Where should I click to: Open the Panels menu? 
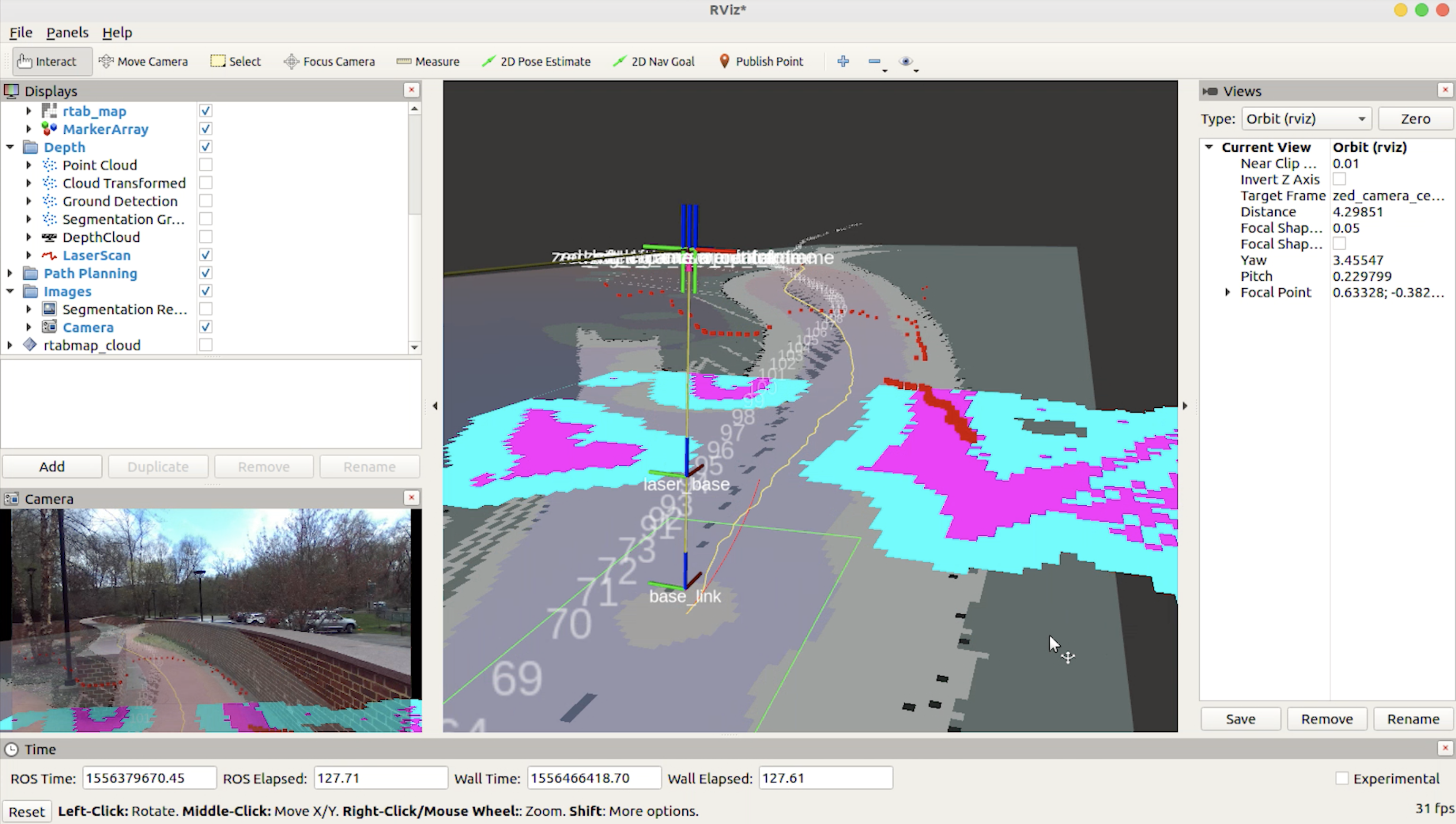click(67, 32)
